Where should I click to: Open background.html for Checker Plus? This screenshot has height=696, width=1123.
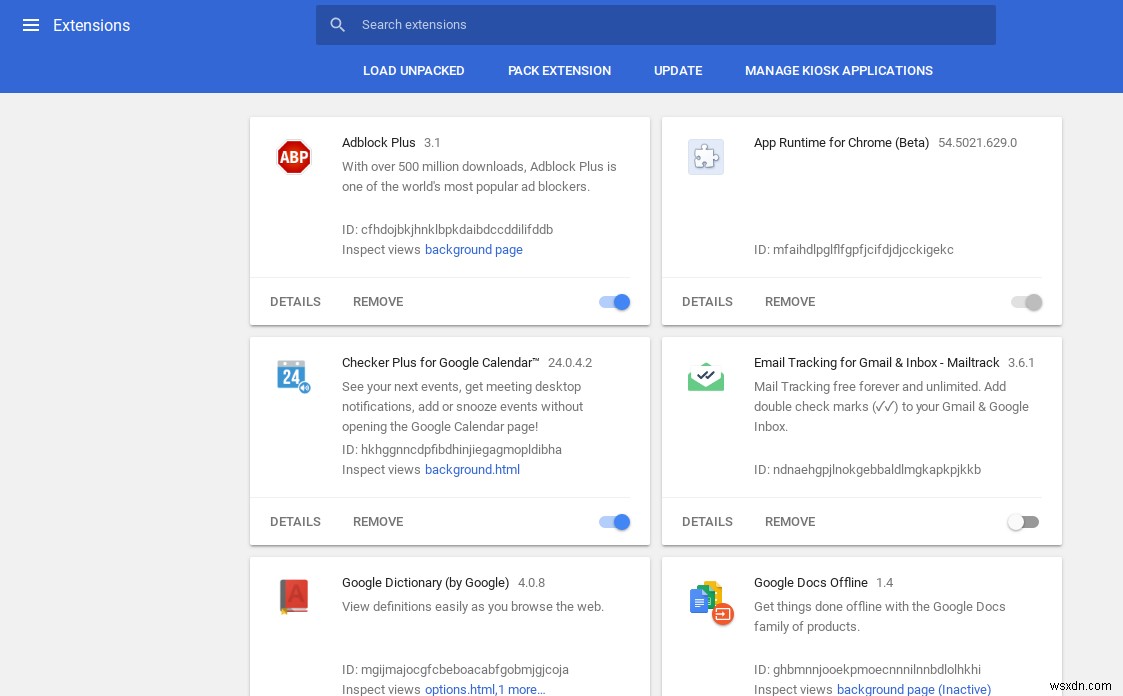(472, 470)
